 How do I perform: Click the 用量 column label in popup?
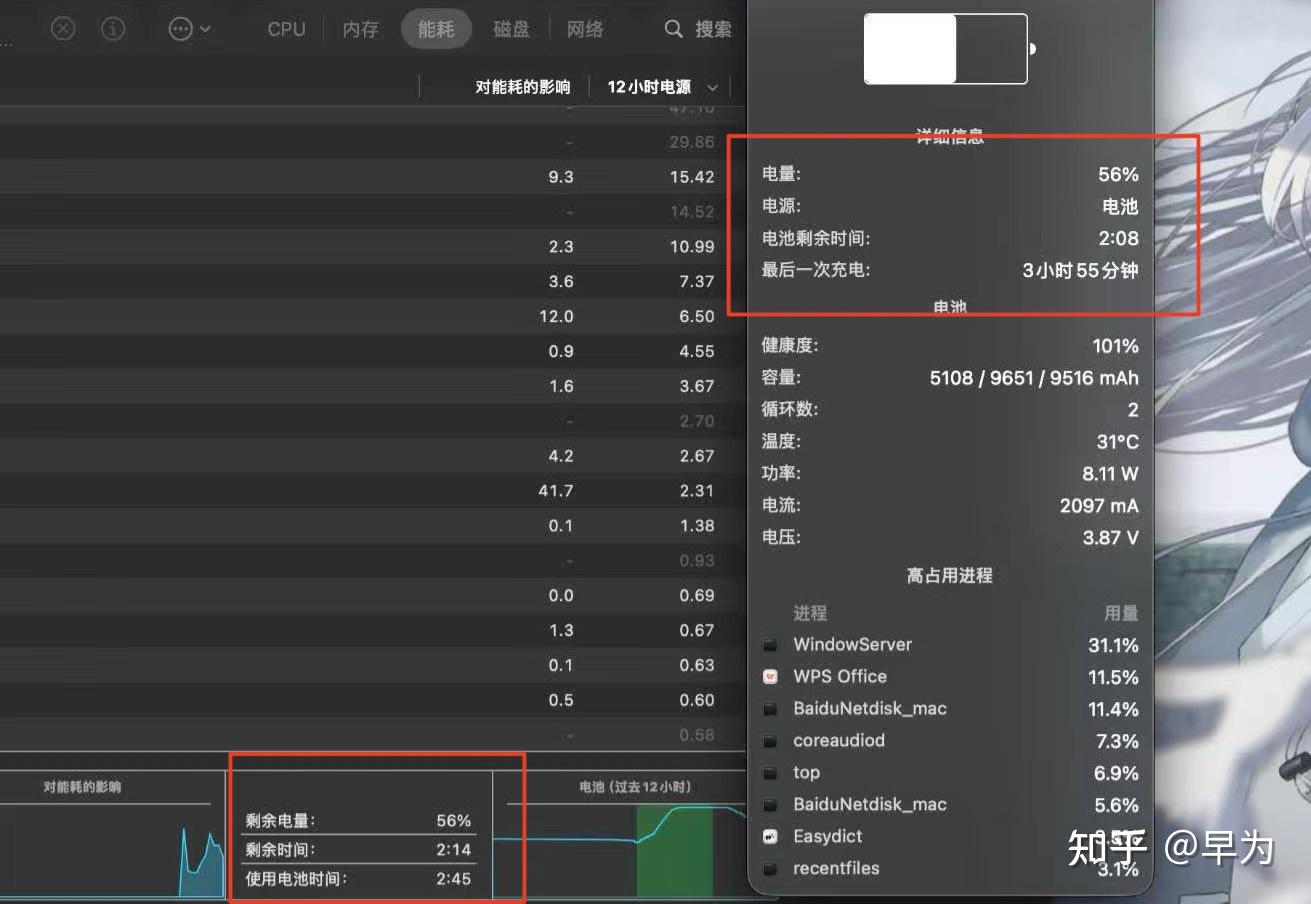click(1122, 613)
